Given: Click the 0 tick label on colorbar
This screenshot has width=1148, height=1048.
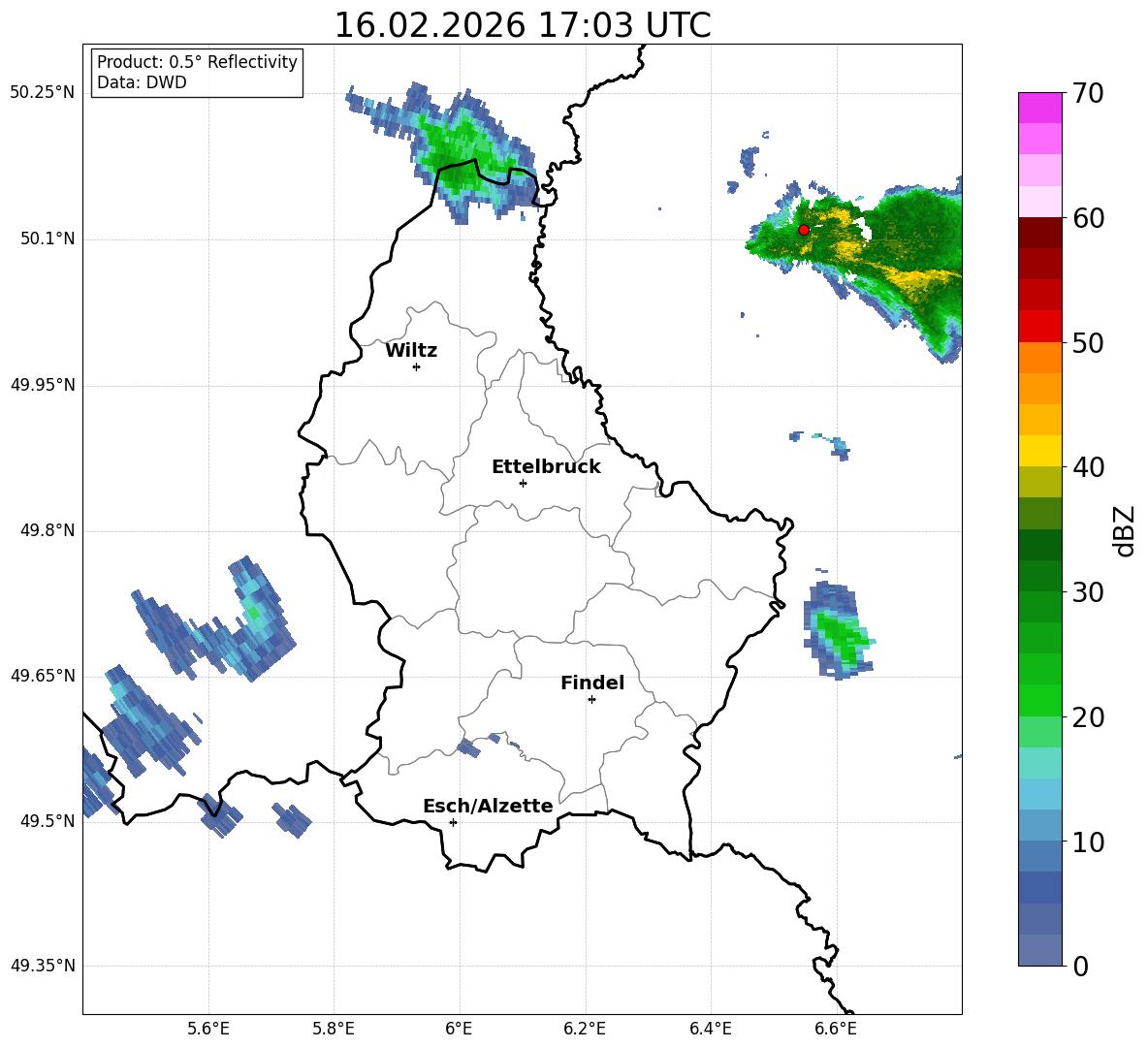Looking at the screenshot, I should tap(1080, 967).
